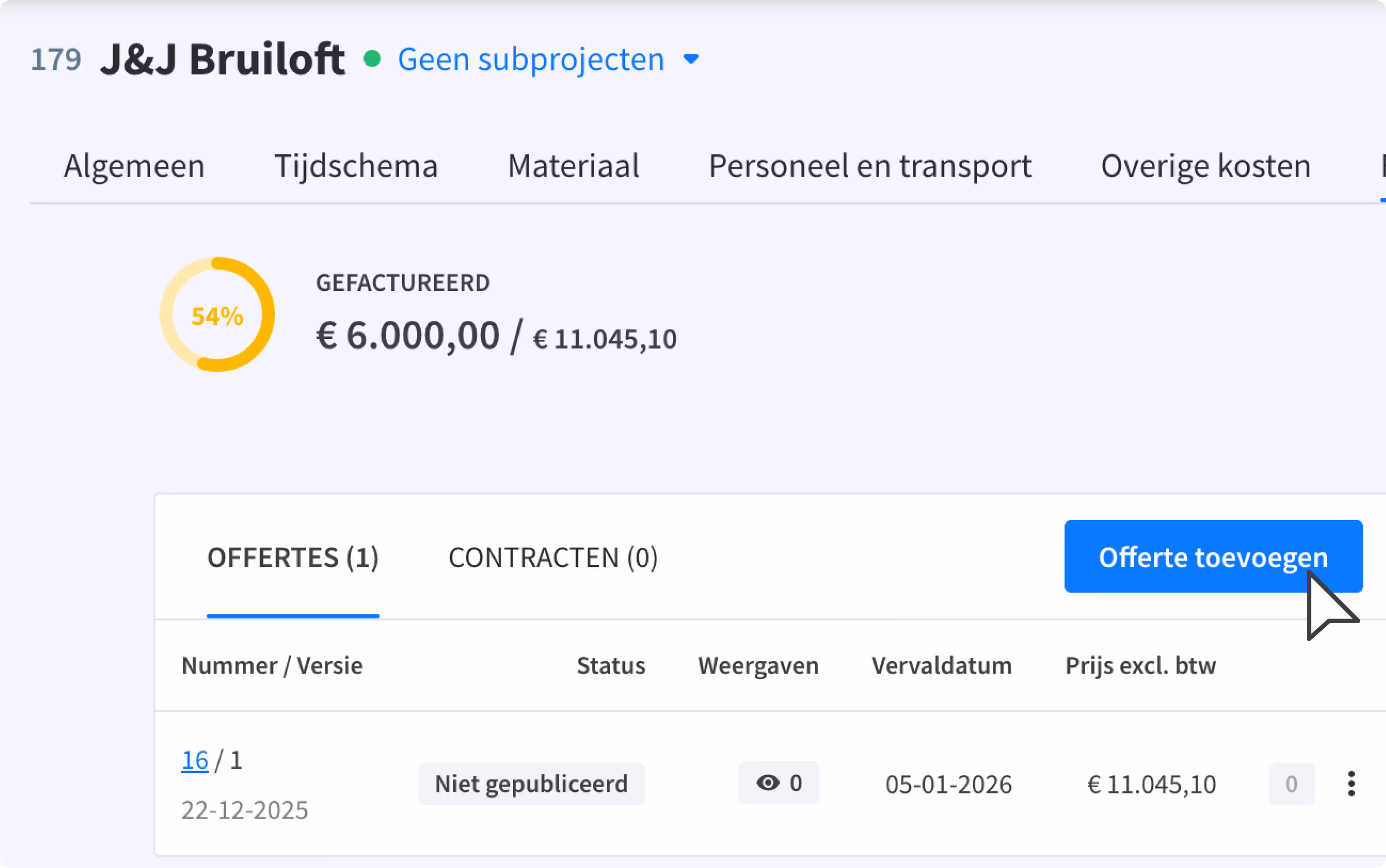Screen dimensions: 1386x868
Task: Open the three-dot menu for quote 16
Action: click(1351, 784)
